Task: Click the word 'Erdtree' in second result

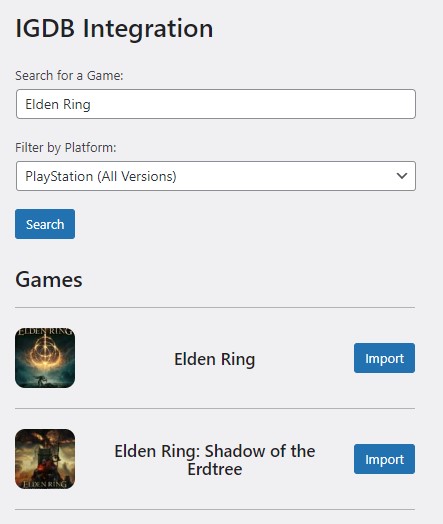Action: pos(214,469)
